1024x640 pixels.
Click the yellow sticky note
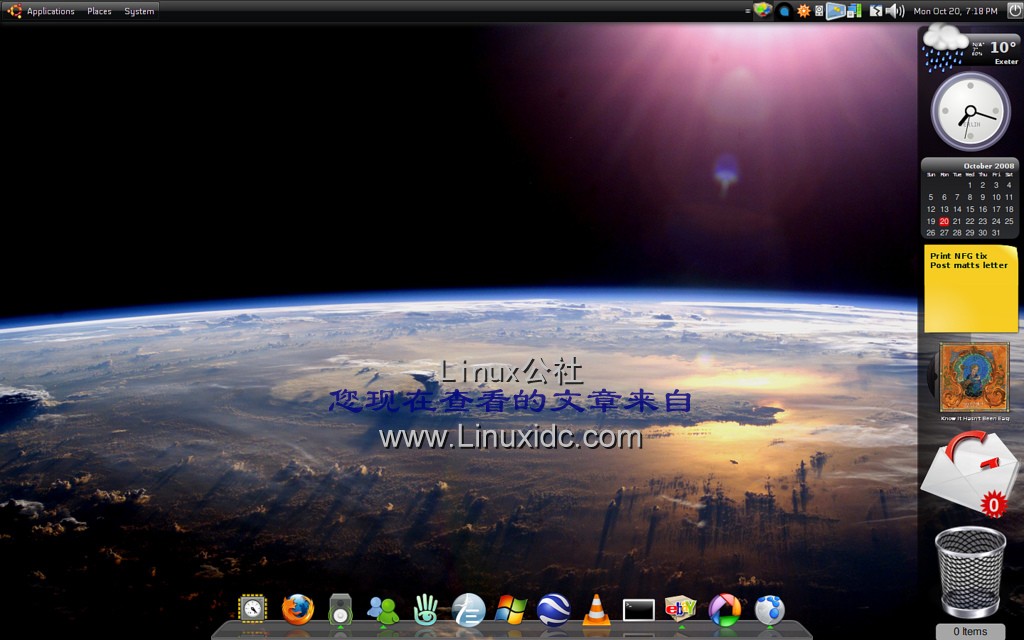pyautogui.click(x=970, y=288)
